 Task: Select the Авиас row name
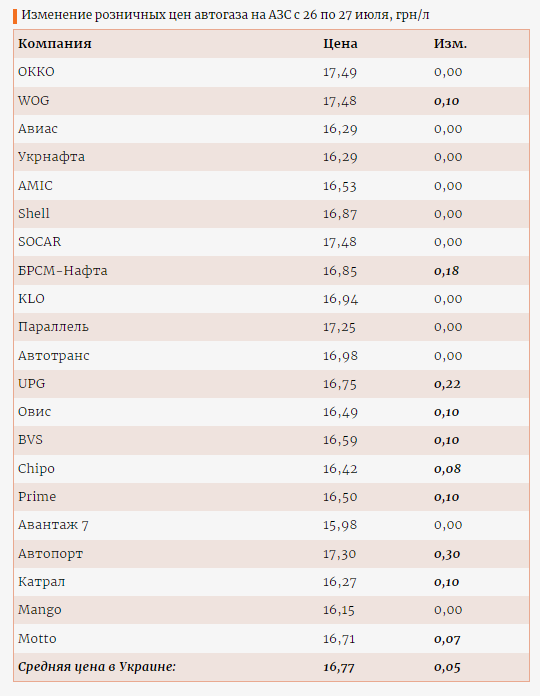(x=38, y=129)
